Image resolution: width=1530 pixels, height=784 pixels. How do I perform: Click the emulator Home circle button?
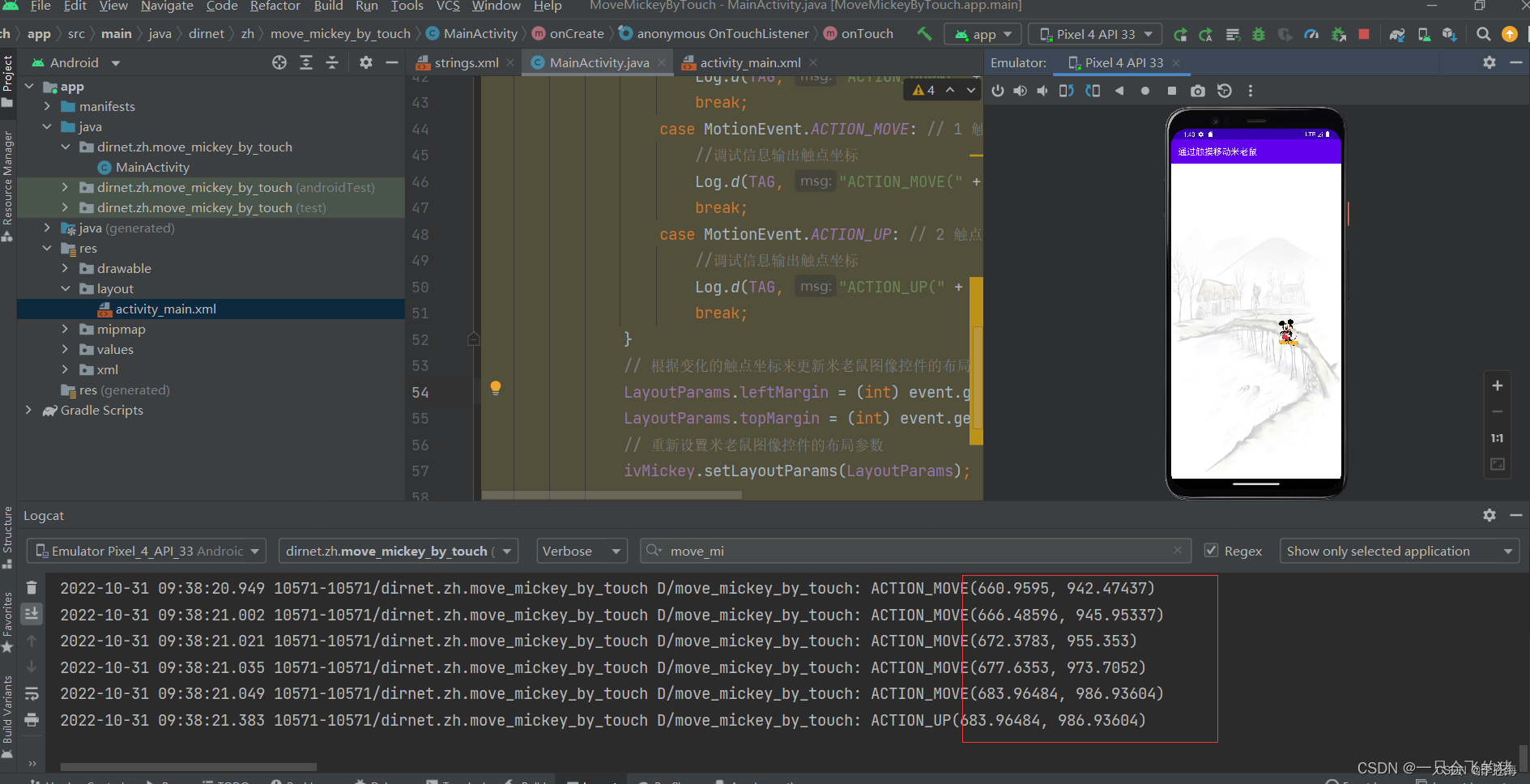(x=1145, y=91)
